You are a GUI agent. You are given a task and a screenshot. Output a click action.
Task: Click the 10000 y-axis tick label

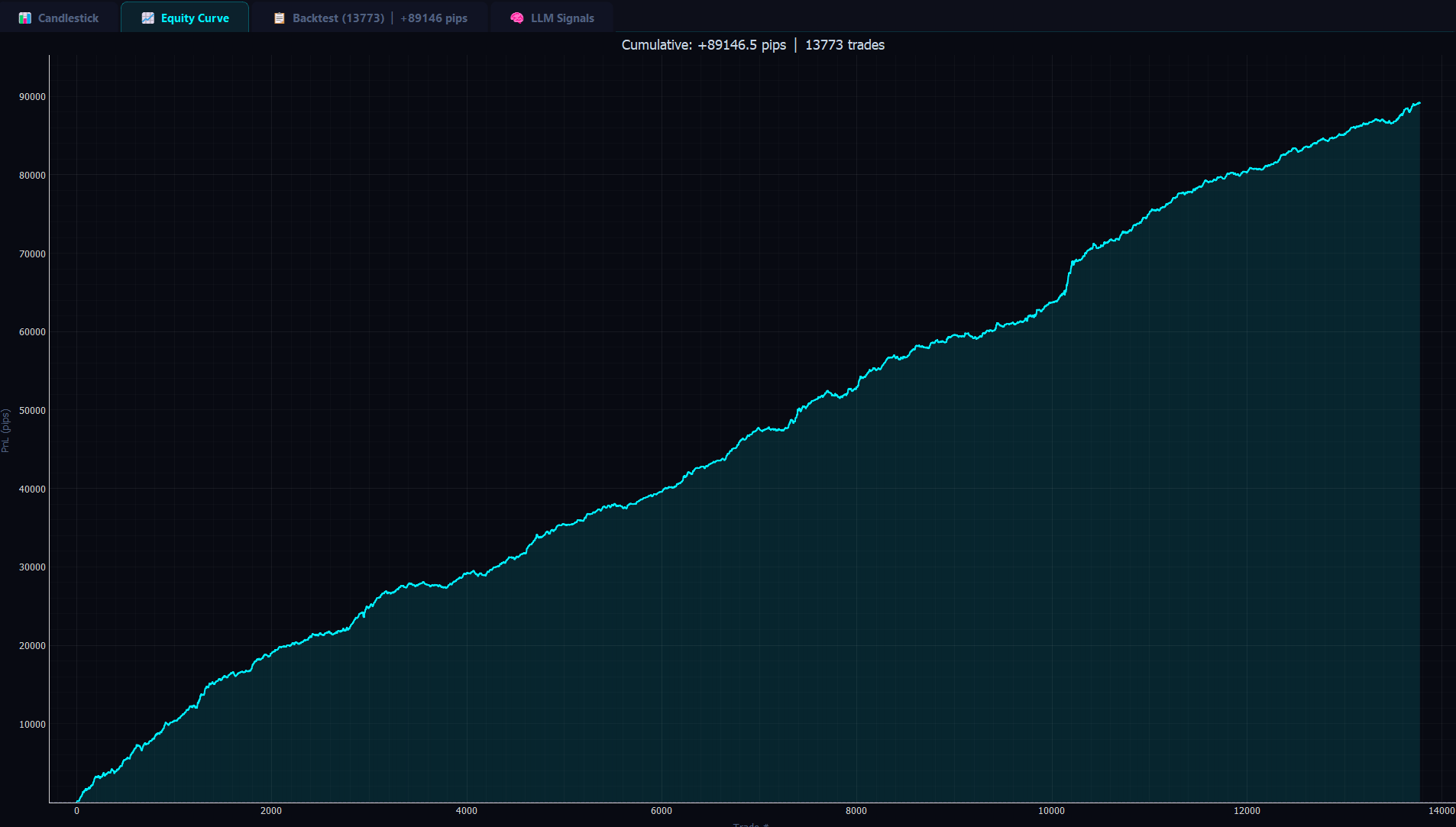point(32,725)
